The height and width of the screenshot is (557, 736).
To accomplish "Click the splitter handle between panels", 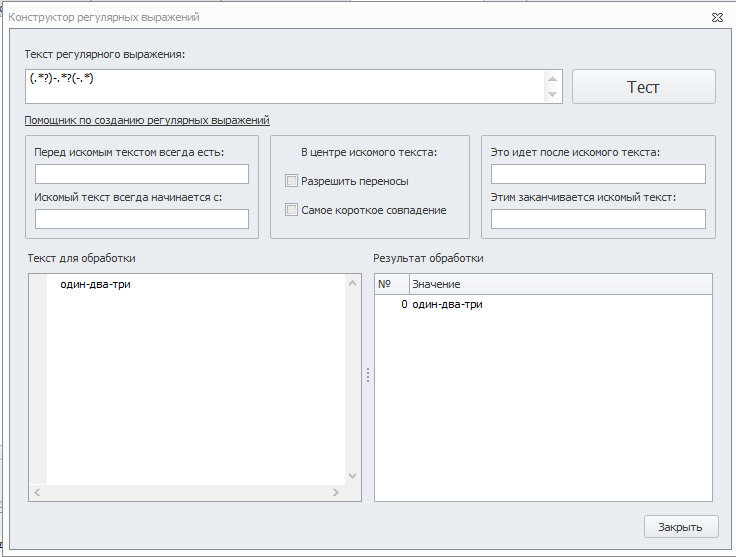I will tap(368, 374).
